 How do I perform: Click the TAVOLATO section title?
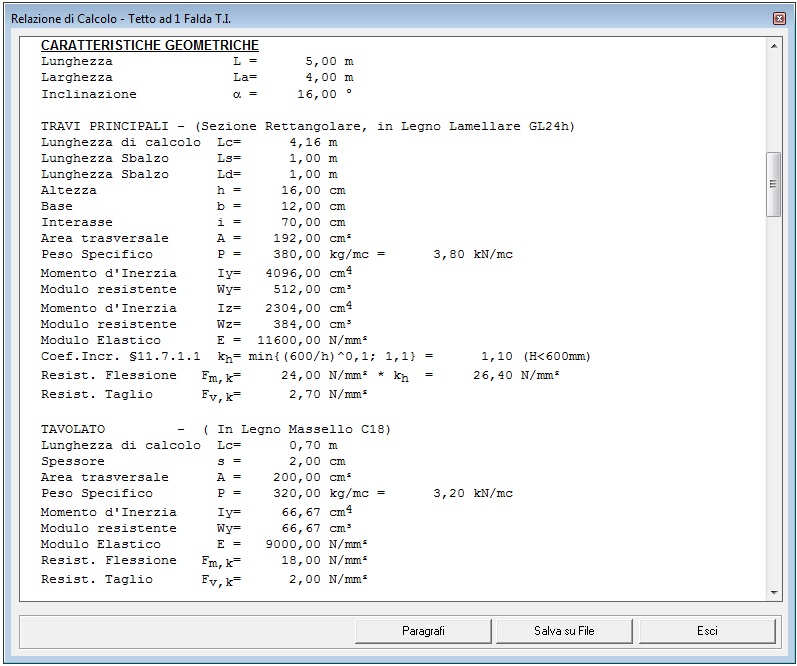coord(216,430)
